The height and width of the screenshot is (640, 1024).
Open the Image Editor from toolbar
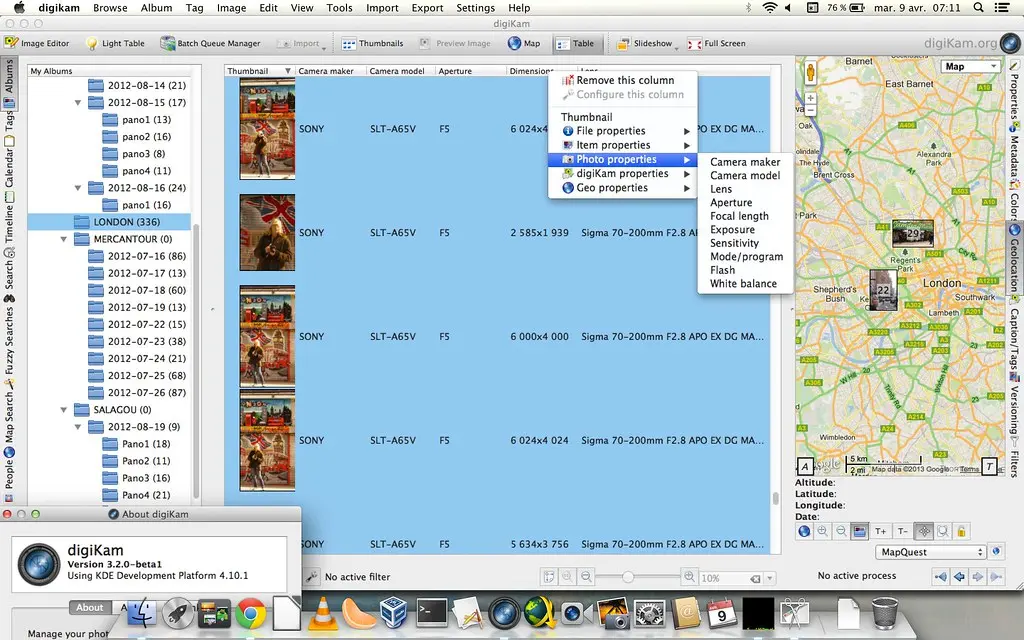pos(37,44)
